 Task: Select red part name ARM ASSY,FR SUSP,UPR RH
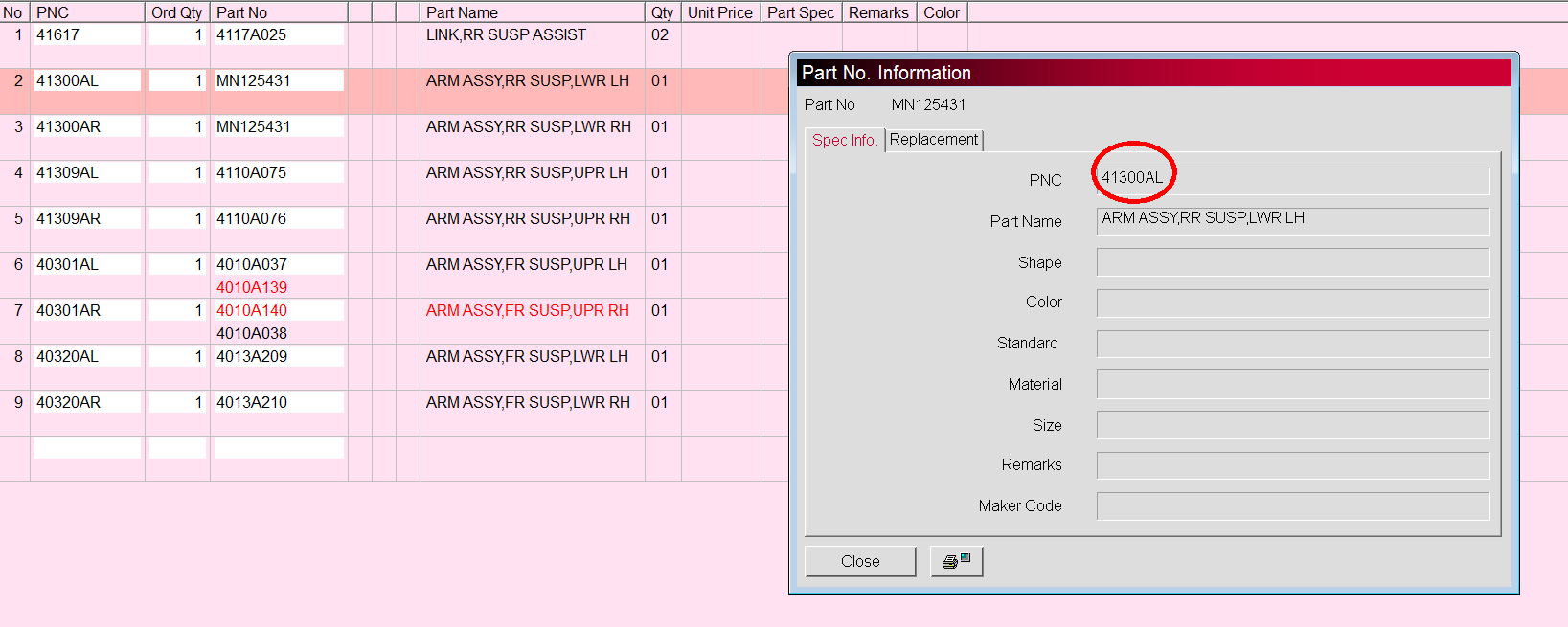click(528, 310)
